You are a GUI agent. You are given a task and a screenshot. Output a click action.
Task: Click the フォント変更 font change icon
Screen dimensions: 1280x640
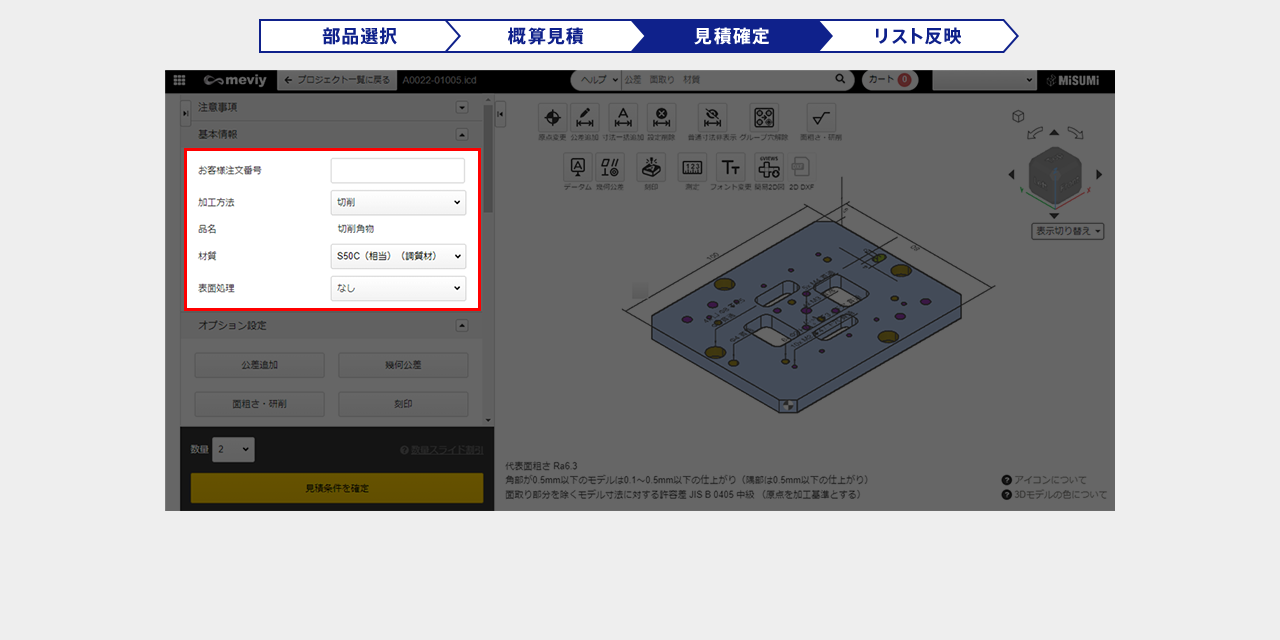point(731,167)
